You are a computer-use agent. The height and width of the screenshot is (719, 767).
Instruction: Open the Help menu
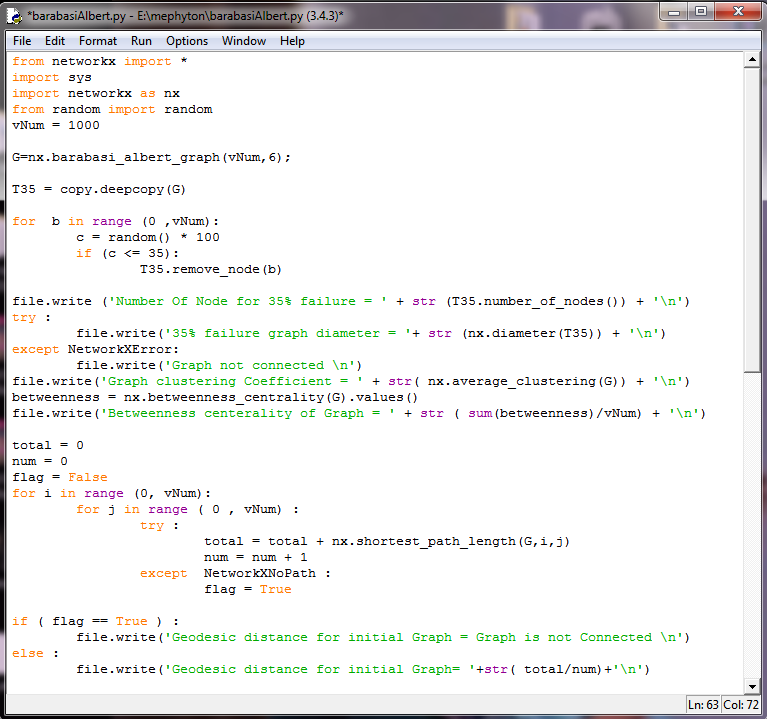point(292,41)
